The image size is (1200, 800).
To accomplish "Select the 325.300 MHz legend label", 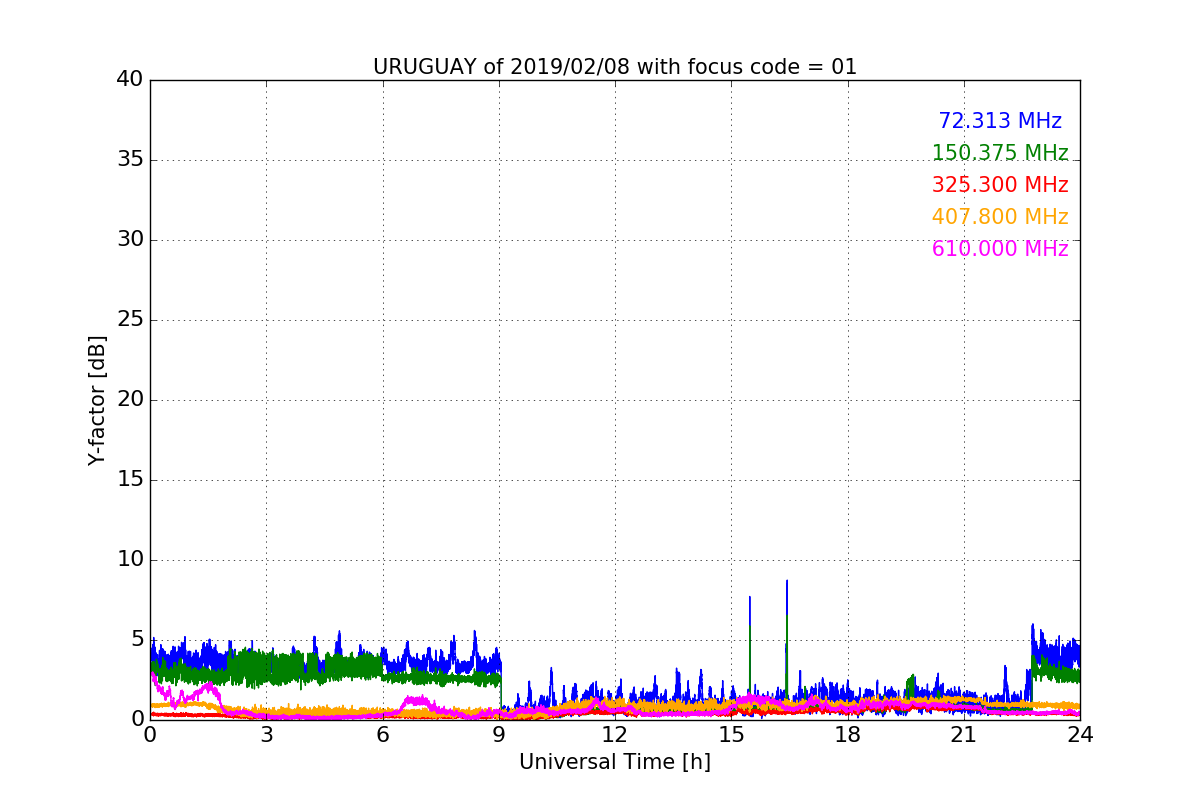I will click(1000, 185).
